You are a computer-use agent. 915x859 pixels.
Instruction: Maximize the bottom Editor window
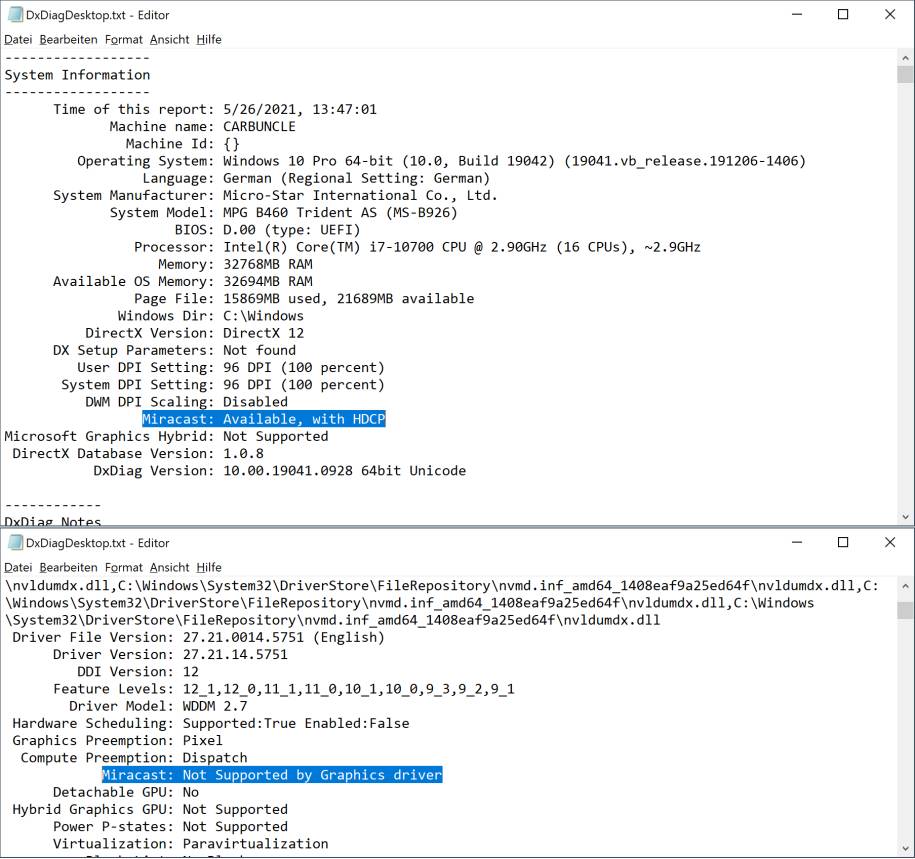click(843, 543)
